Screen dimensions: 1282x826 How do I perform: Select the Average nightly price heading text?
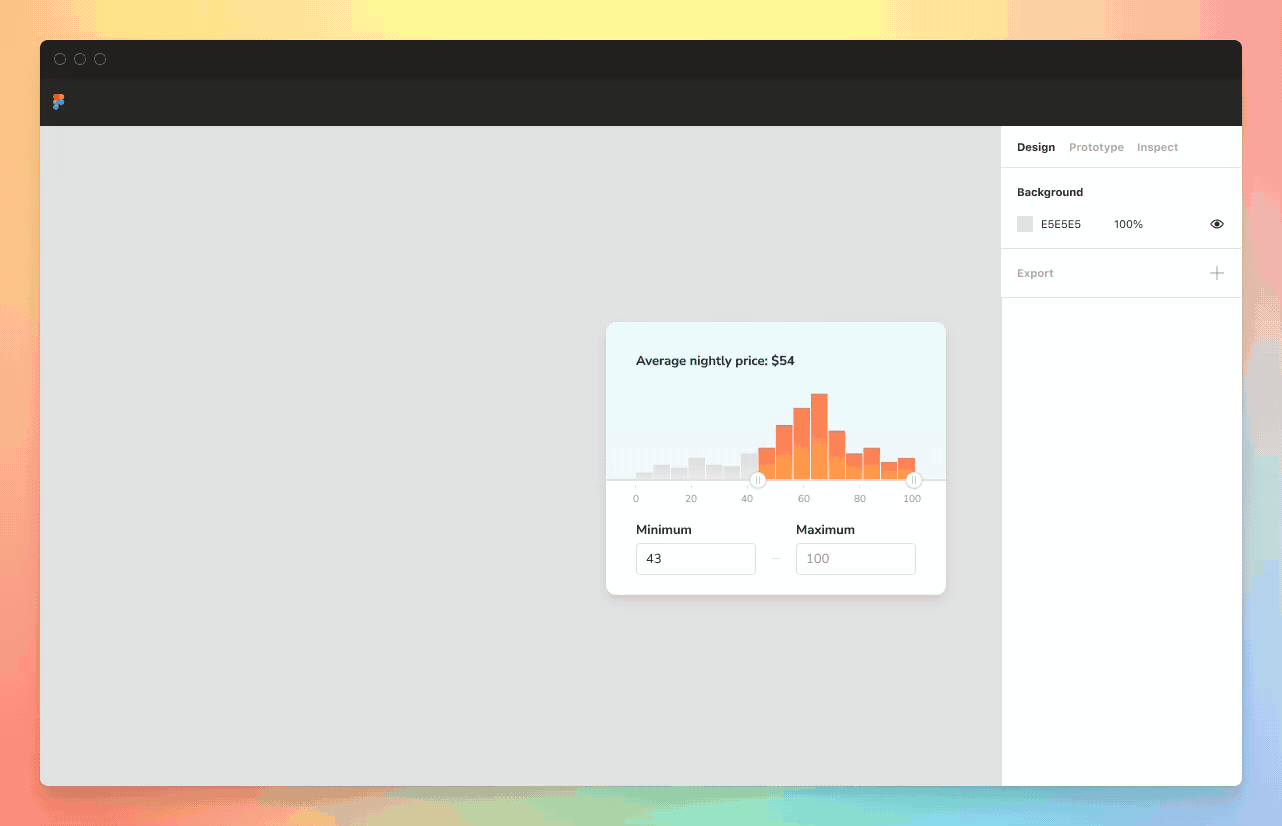pyautogui.click(x=715, y=361)
